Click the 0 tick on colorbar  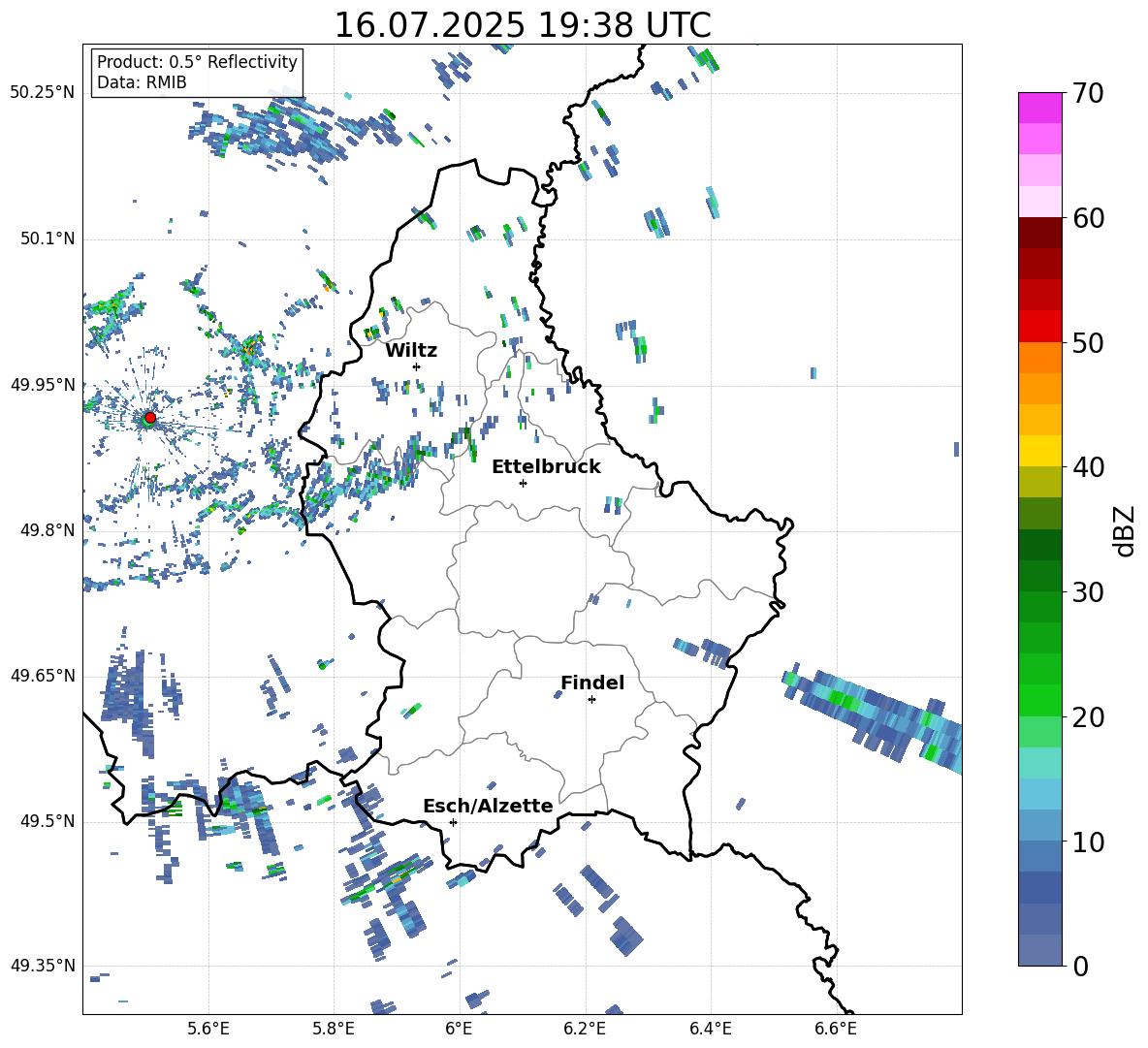(1080, 966)
